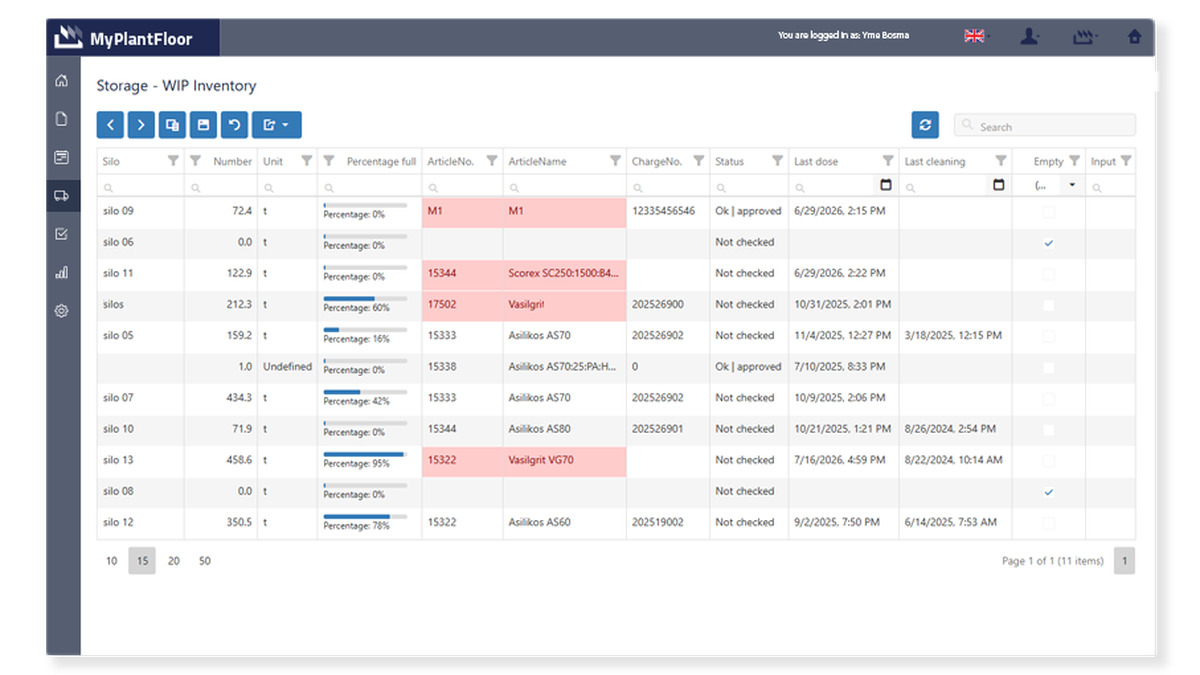Toggle Empty checkbox for silo 08
Screen dimensions: 1200x675
coord(1048,492)
